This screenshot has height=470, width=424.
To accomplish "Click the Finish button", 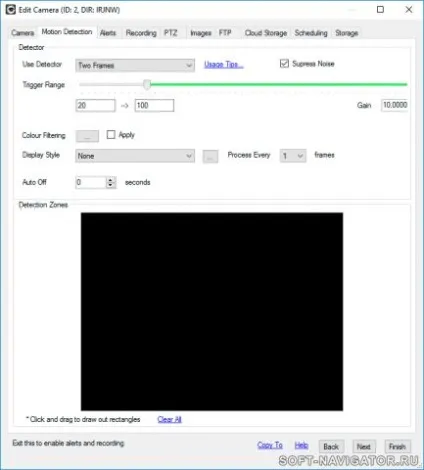I will pos(397,447).
